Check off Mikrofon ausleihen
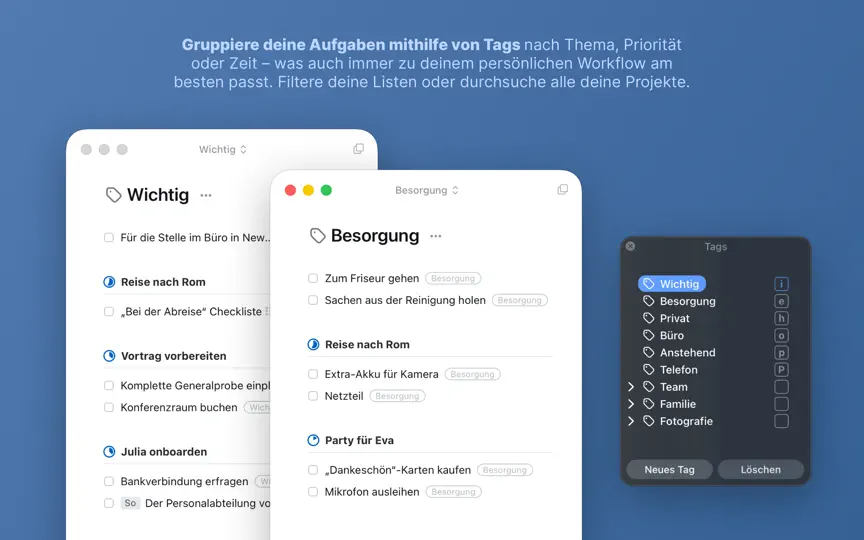 coord(313,492)
